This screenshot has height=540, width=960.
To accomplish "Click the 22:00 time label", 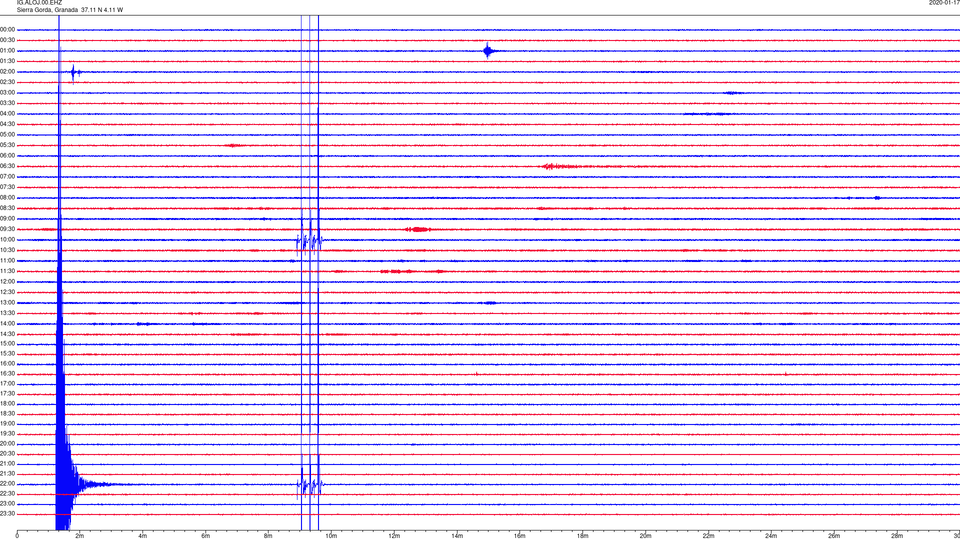I will 7,483.
